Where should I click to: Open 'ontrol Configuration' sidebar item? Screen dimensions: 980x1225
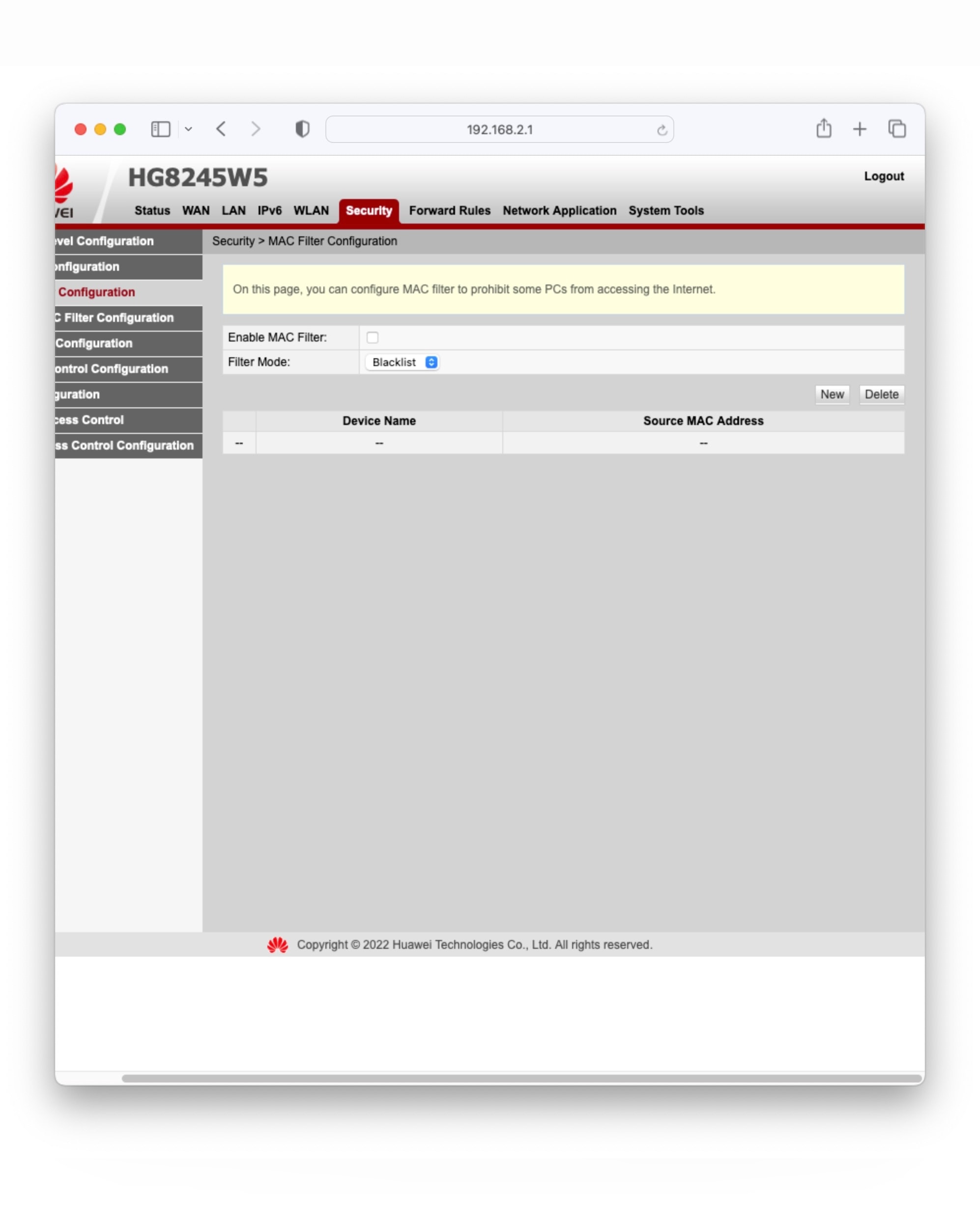click(128, 370)
